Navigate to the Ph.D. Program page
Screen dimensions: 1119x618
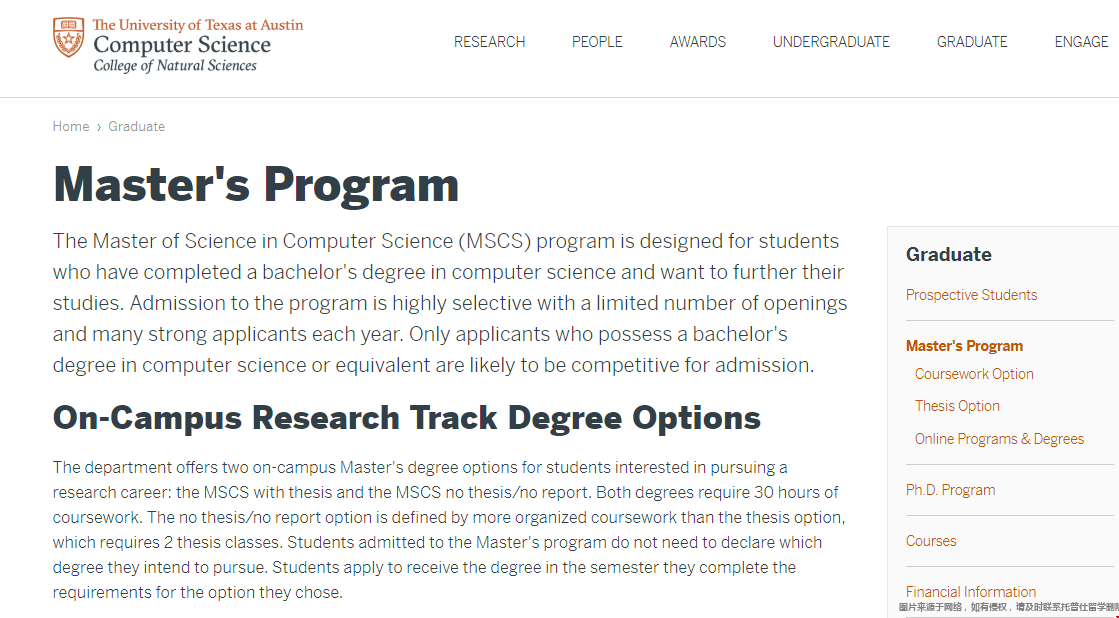950,490
